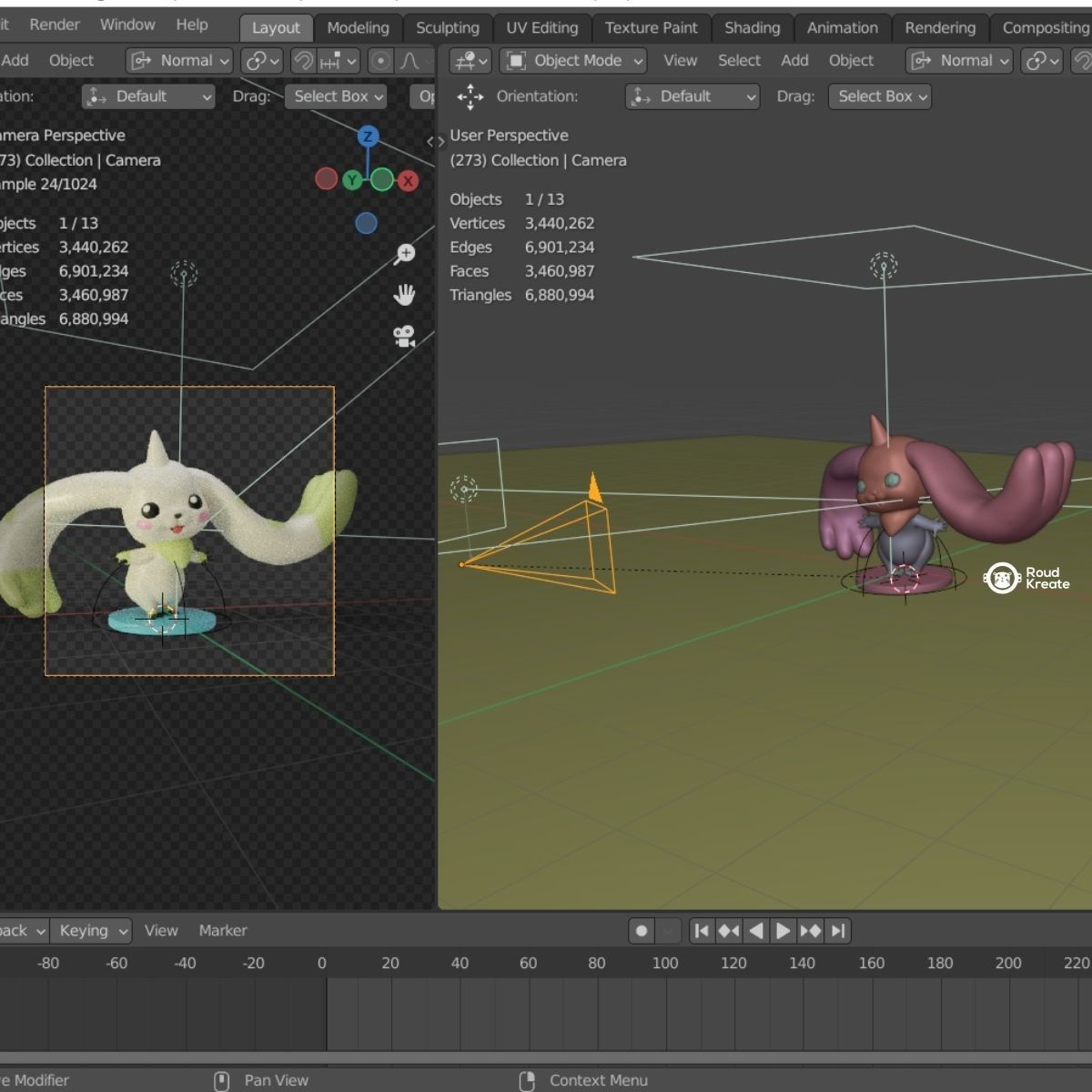The image size is (1092, 1092).
Task: Toggle the camera view icon
Action: click(404, 336)
